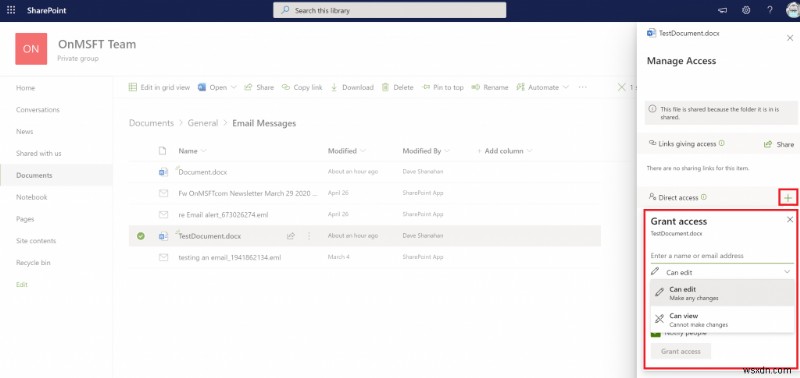
Task: Select the Can view option
Action: click(721, 320)
